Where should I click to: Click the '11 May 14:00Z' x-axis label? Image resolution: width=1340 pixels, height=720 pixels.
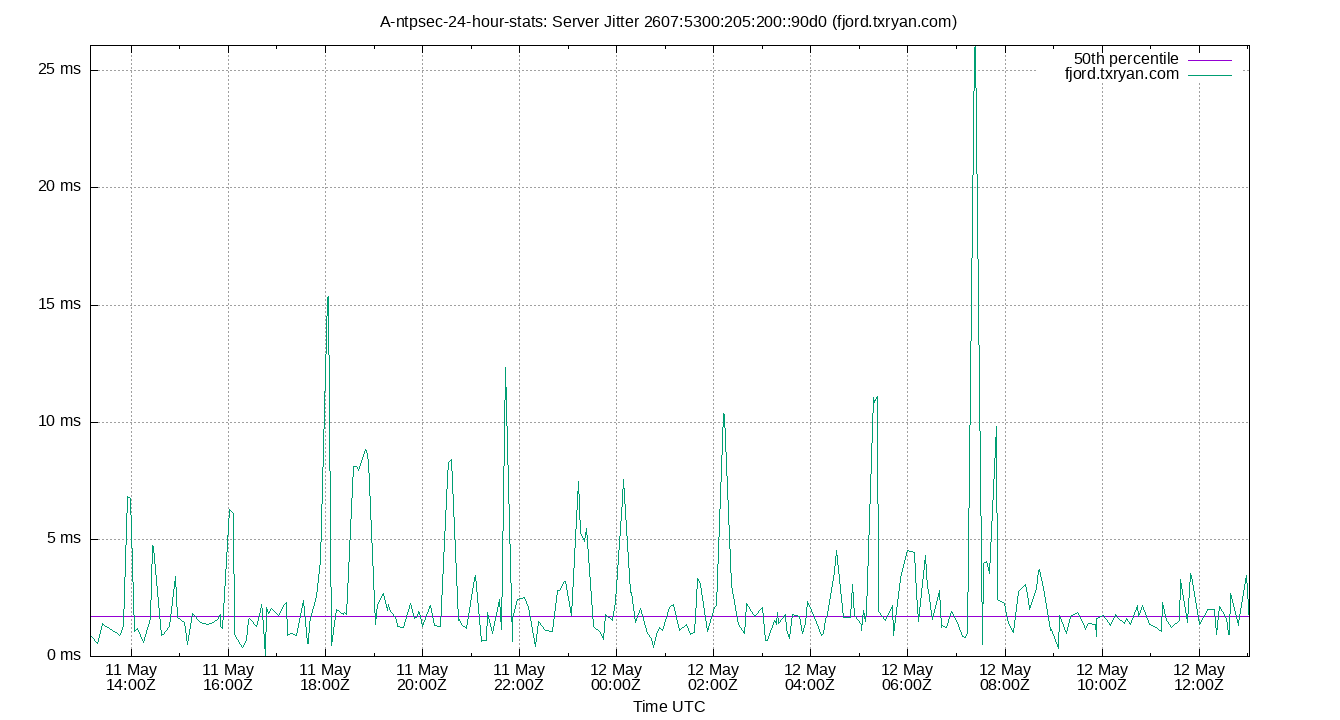[x=131, y=677]
